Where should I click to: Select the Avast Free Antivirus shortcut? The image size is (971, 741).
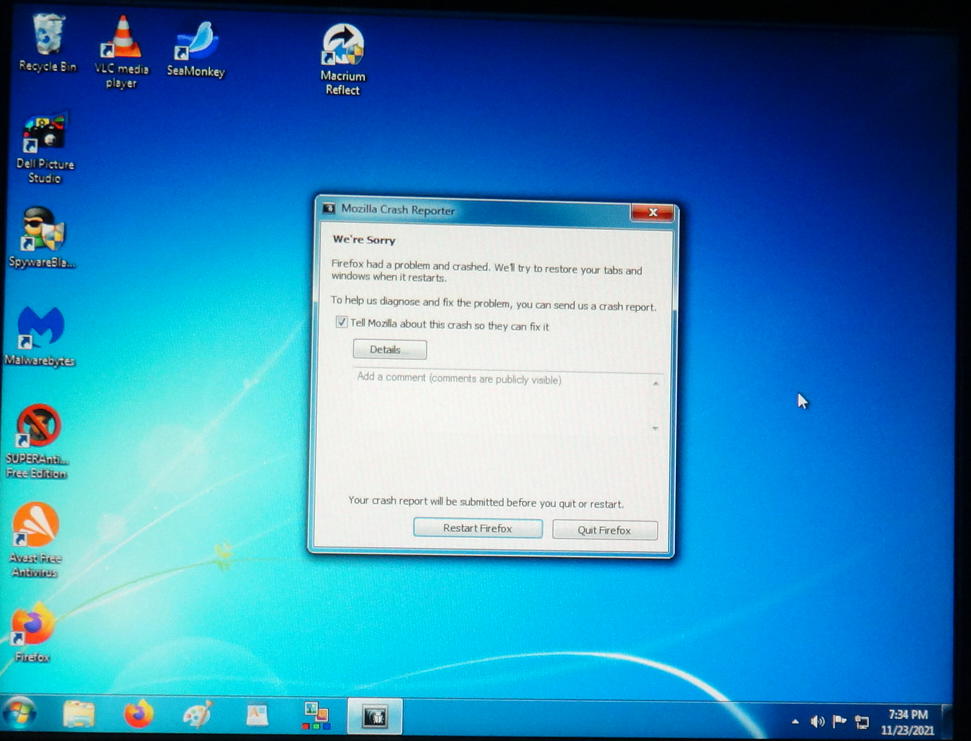pyautogui.click(x=35, y=540)
